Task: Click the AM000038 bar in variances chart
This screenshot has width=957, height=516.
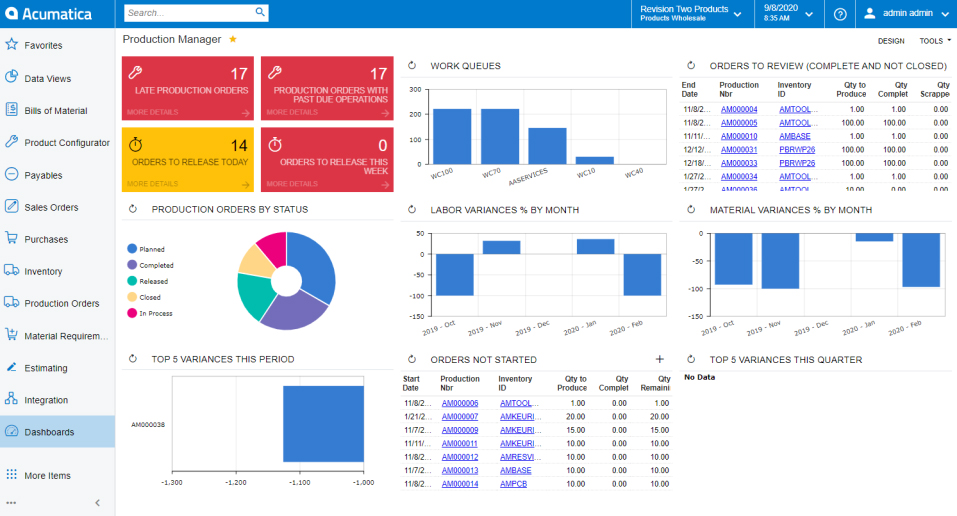Action: [323, 424]
